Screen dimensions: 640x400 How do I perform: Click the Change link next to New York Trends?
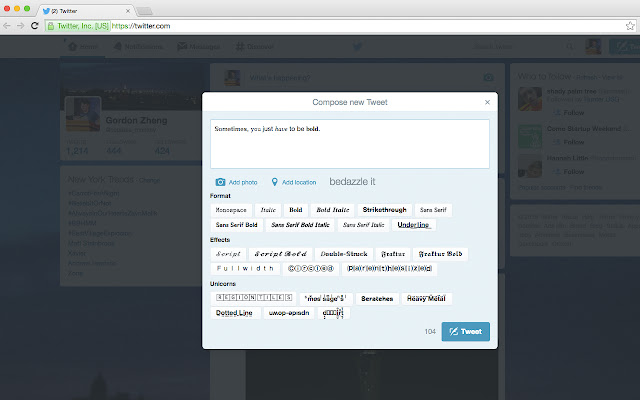(x=149, y=180)
